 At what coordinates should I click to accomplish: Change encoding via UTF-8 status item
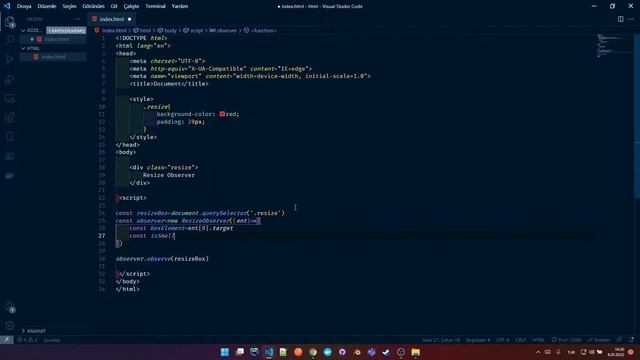503,340
